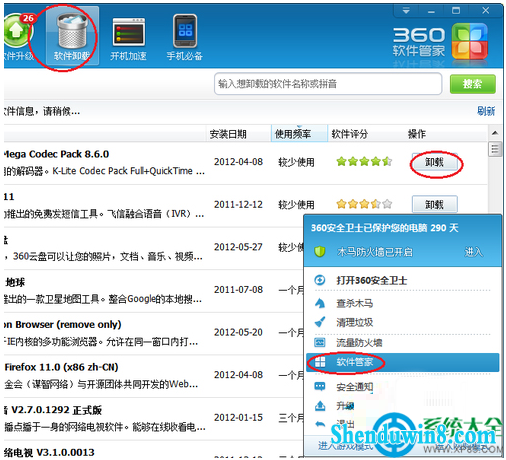Viewport: 506px width, 460px height.
Task: Uninstall Mega Codec Pack with 卸载 button
Action: 435,162
